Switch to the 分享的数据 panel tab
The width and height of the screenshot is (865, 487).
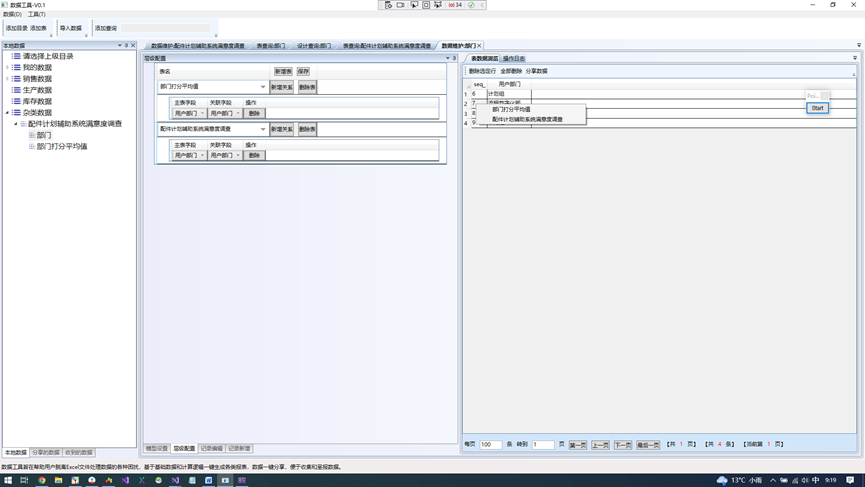(46, 453)
